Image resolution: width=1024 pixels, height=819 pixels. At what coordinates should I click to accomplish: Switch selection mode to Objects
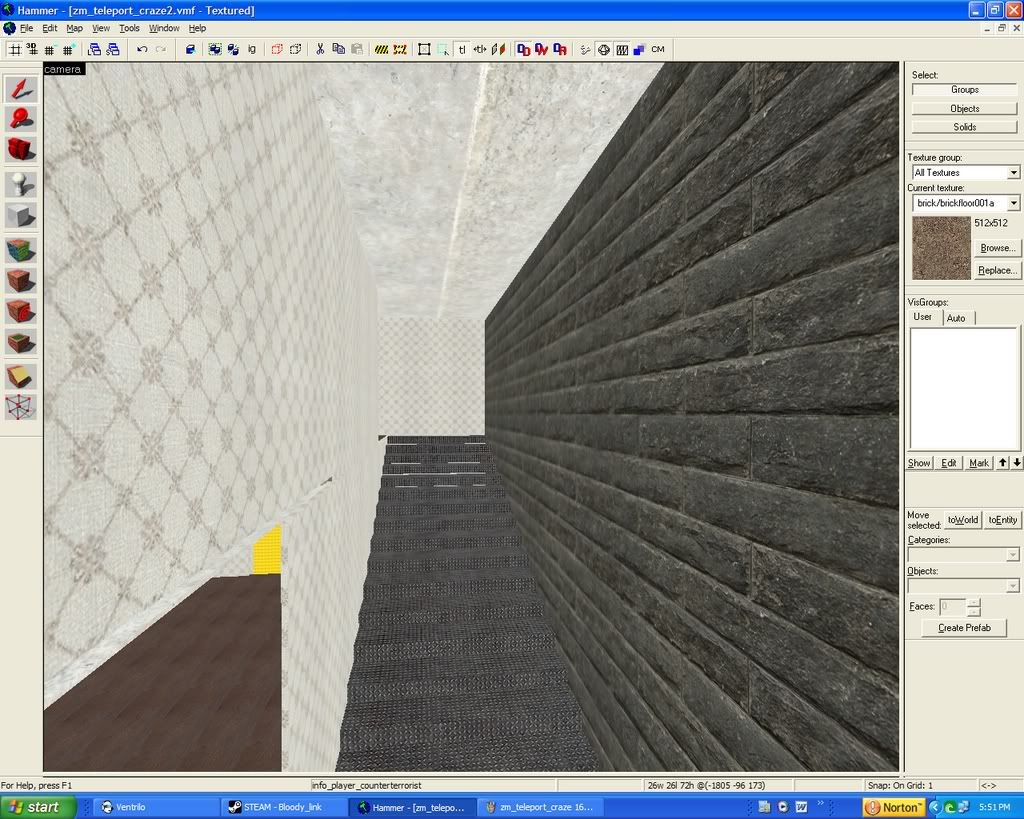(x=964, y=108)
